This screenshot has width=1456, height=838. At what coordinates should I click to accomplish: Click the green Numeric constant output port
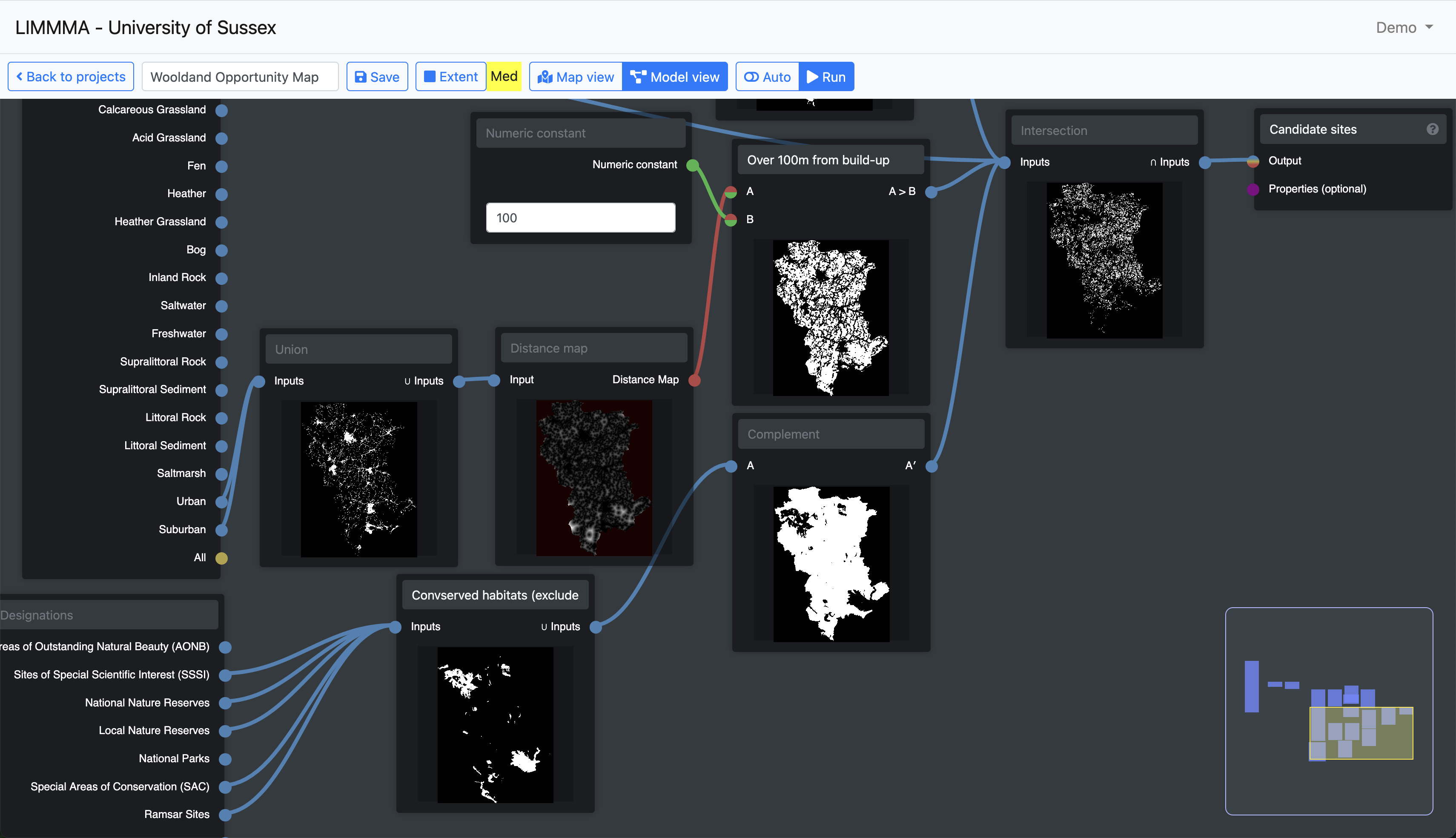[x=693, y=165]
